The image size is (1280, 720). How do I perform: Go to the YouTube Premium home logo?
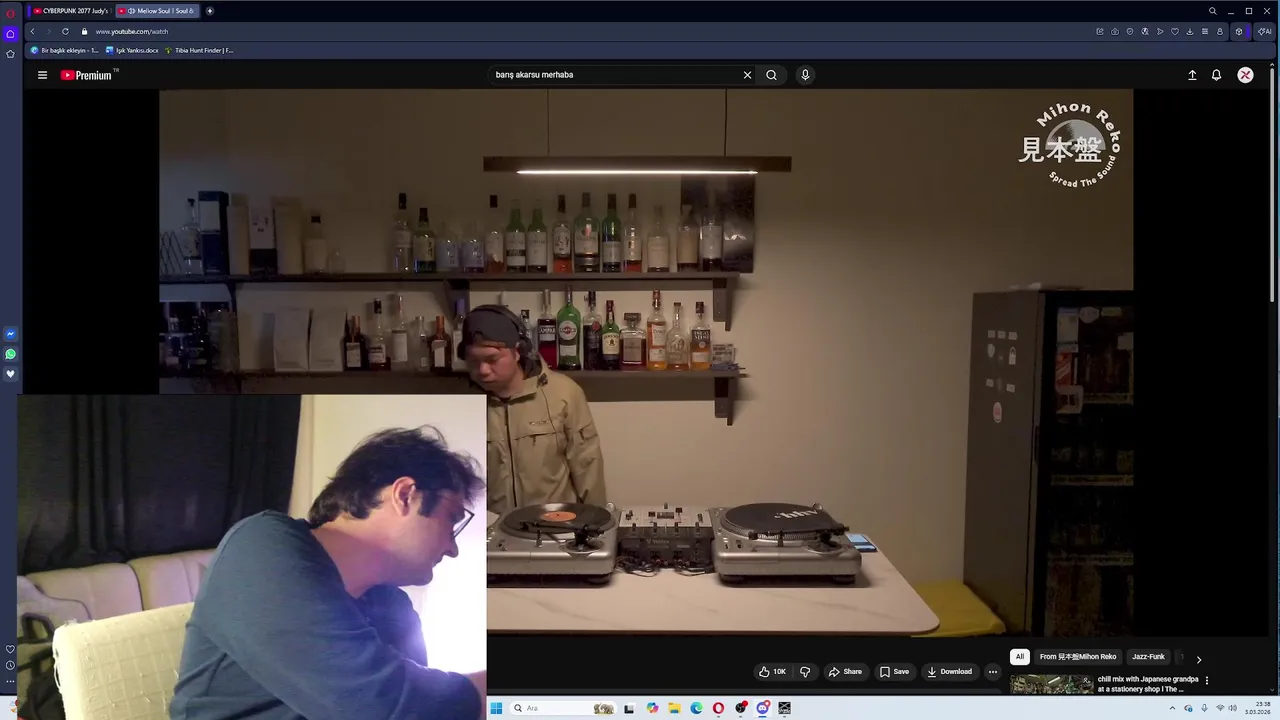pos(88,75)
